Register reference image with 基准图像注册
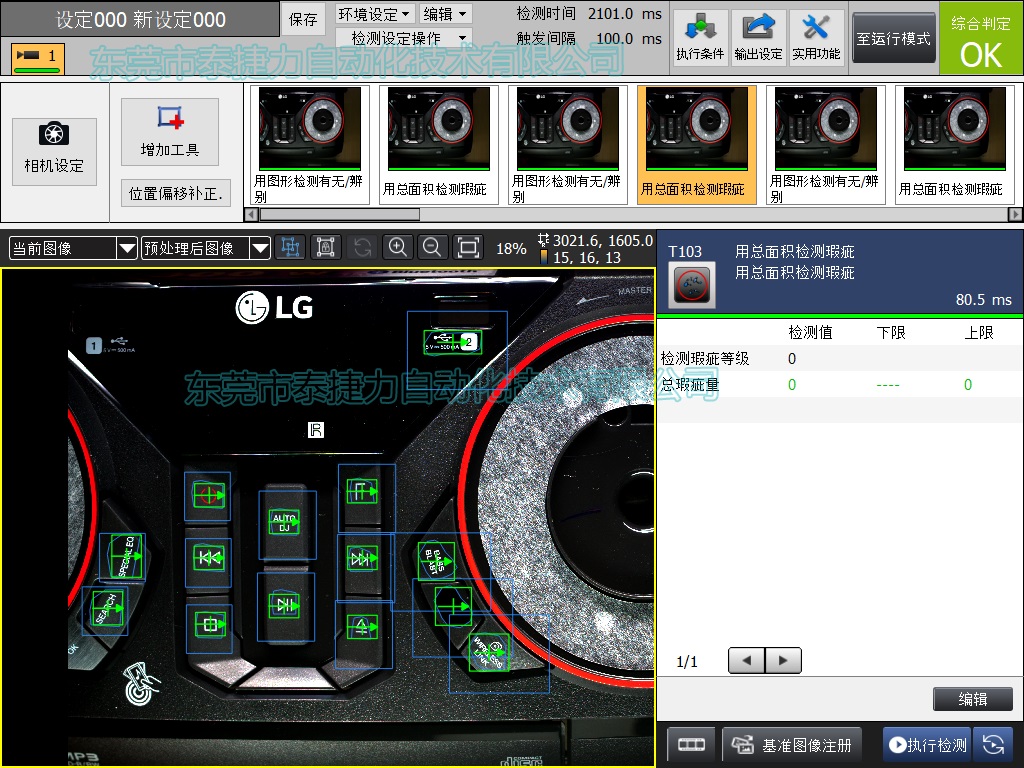 (792, 744)
